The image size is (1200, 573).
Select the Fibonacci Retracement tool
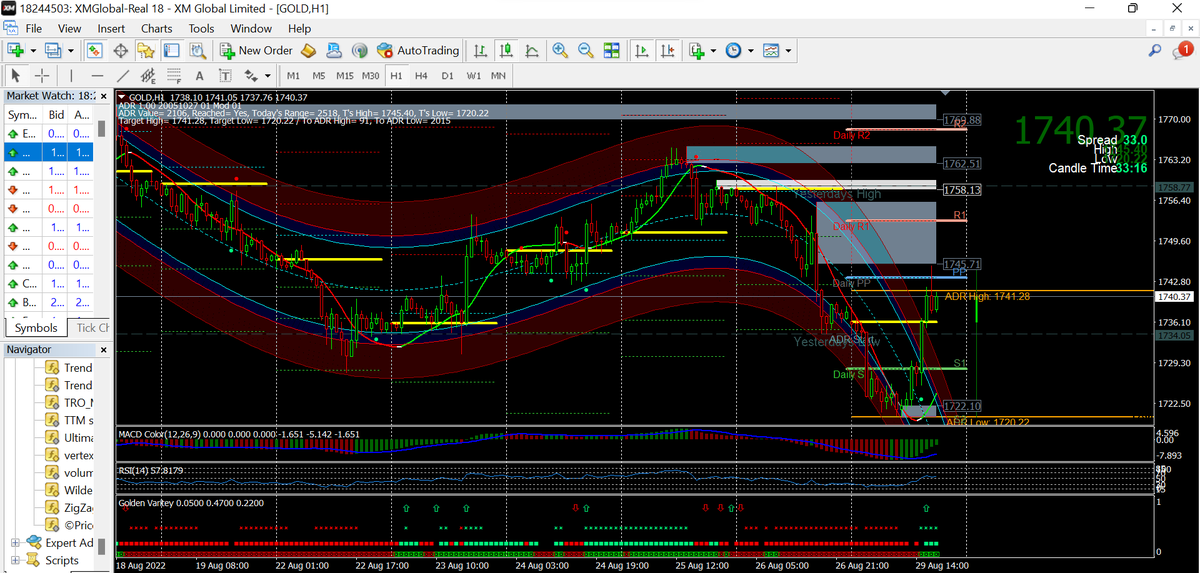174,75
